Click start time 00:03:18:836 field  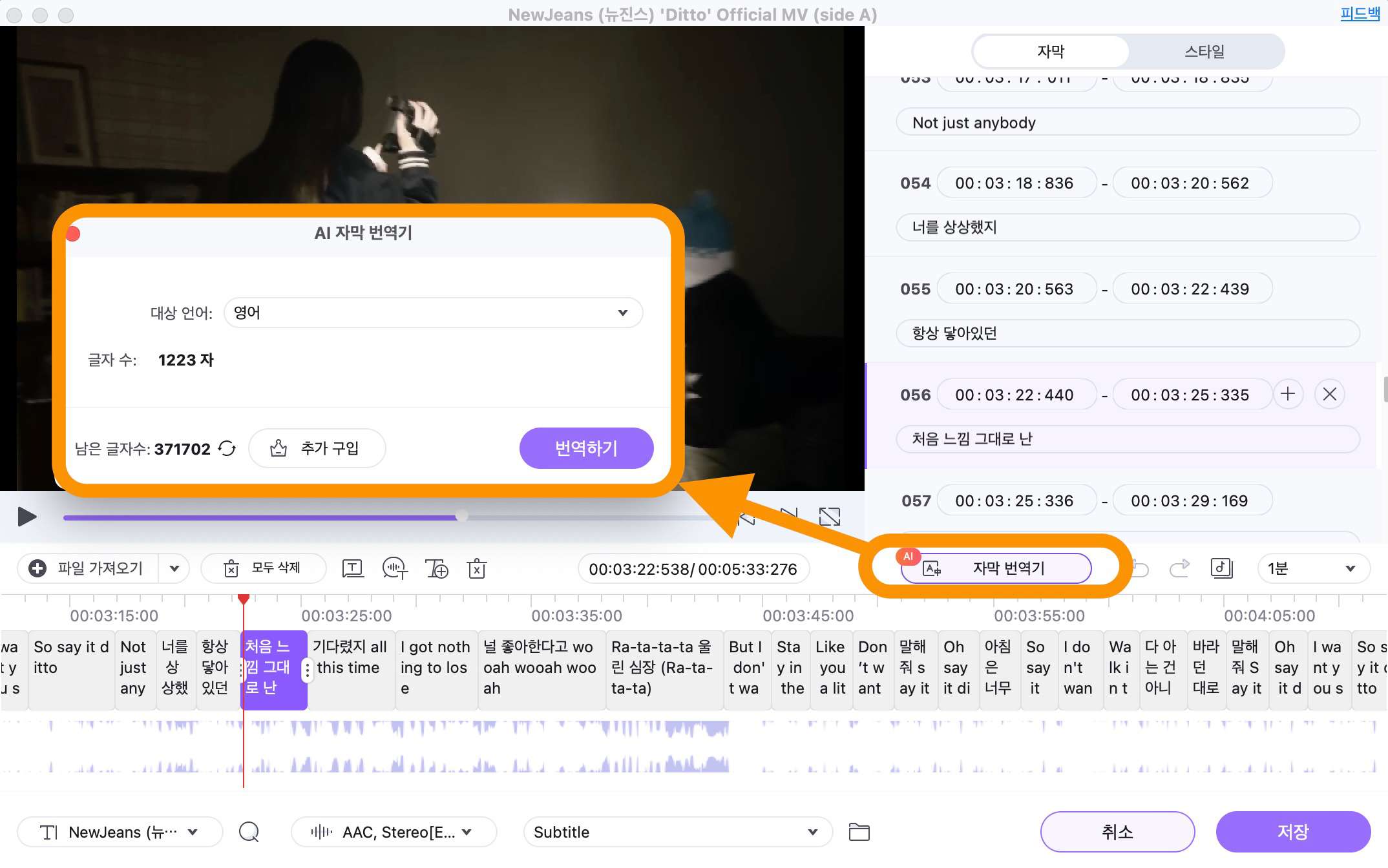coord(1017,183)
